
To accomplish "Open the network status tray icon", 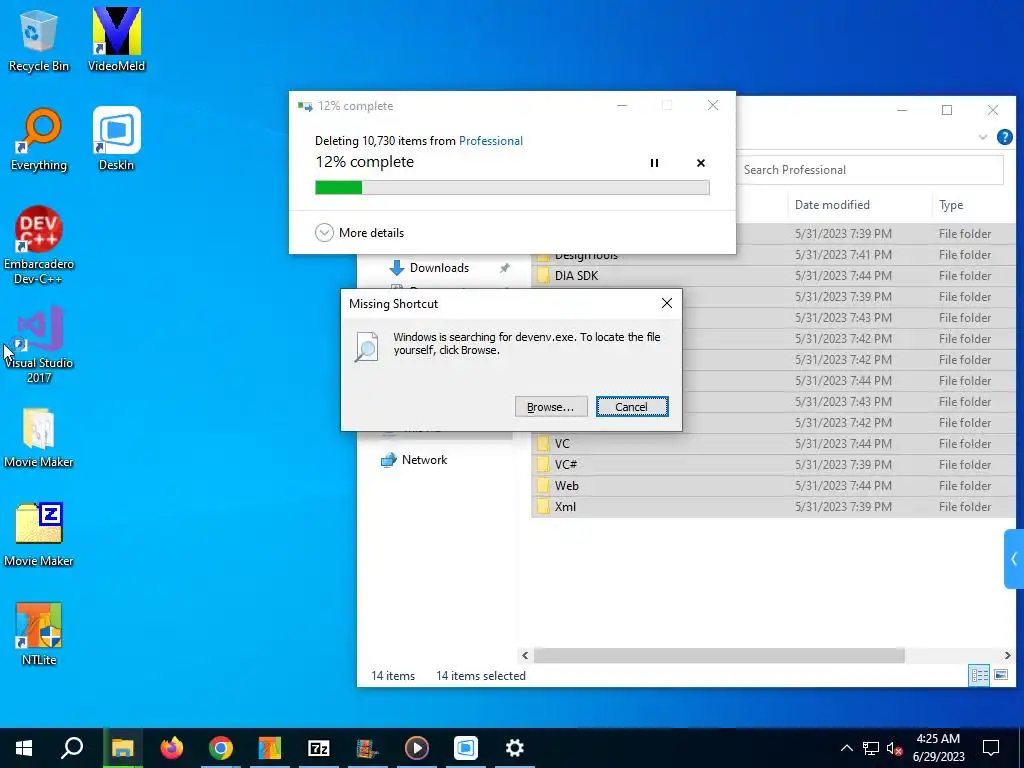I will click(x=871, y=748).
